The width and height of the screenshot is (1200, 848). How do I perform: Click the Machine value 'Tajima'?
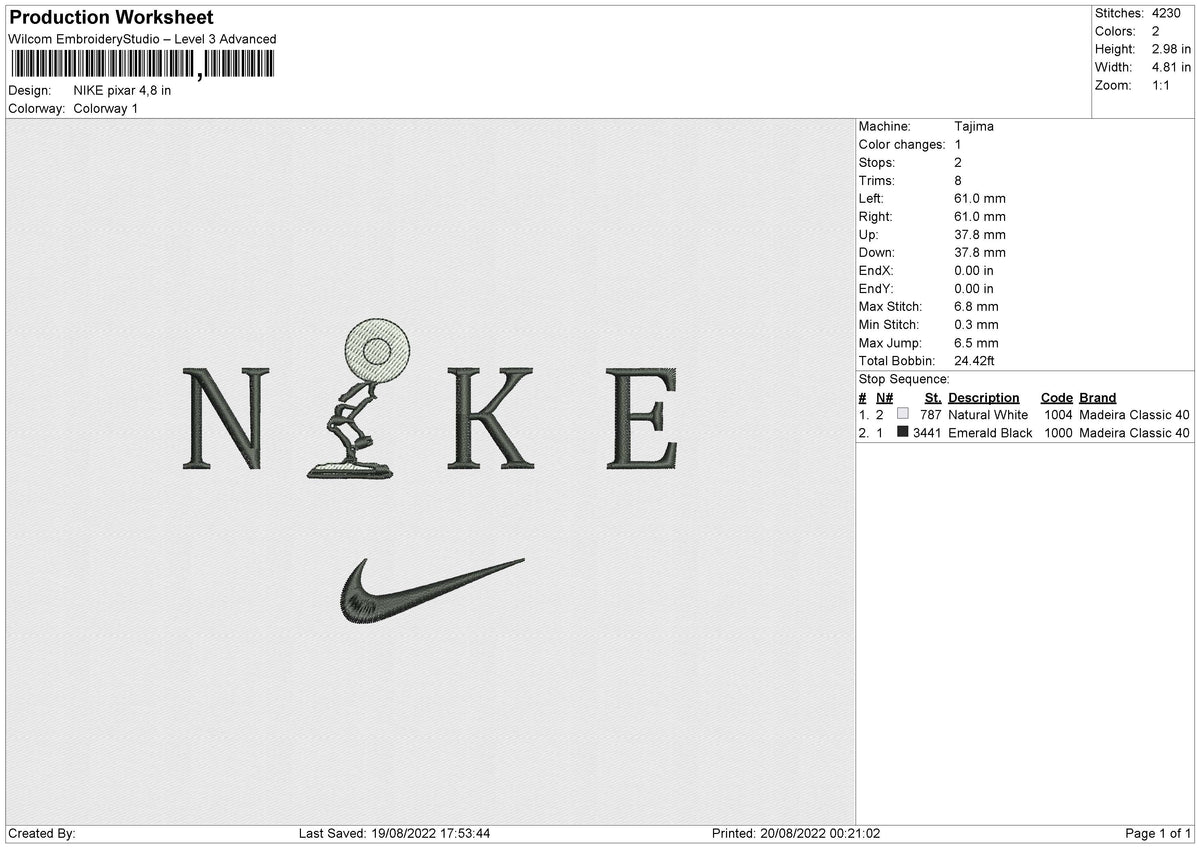coord(974,127)
